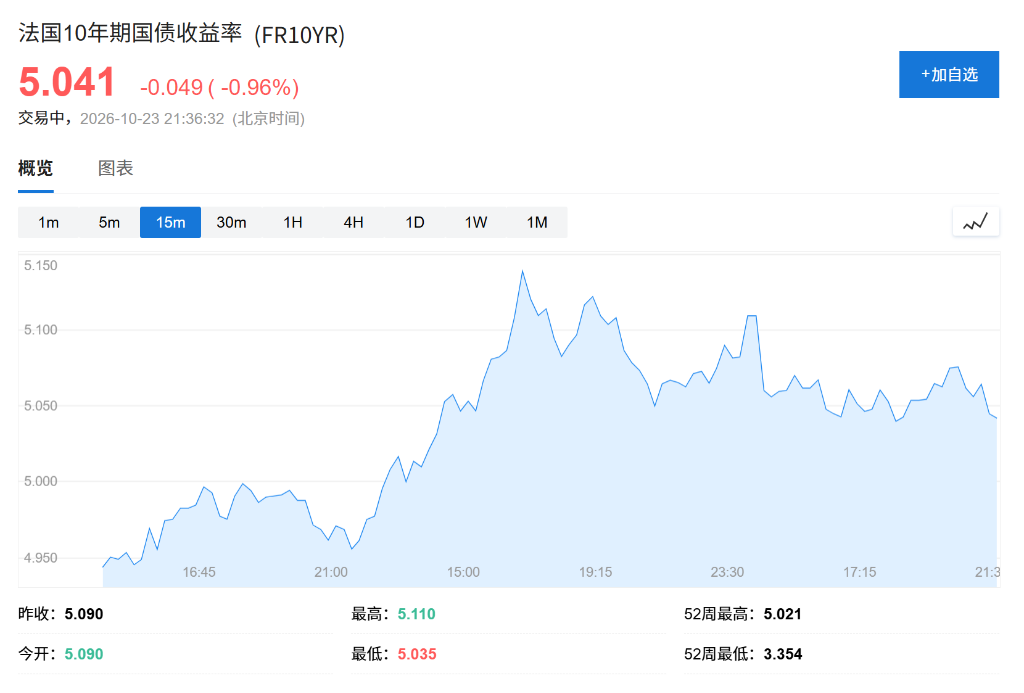Click the 21:00 time axis label
Screen dimensions: 1024x693
point(330,572)
